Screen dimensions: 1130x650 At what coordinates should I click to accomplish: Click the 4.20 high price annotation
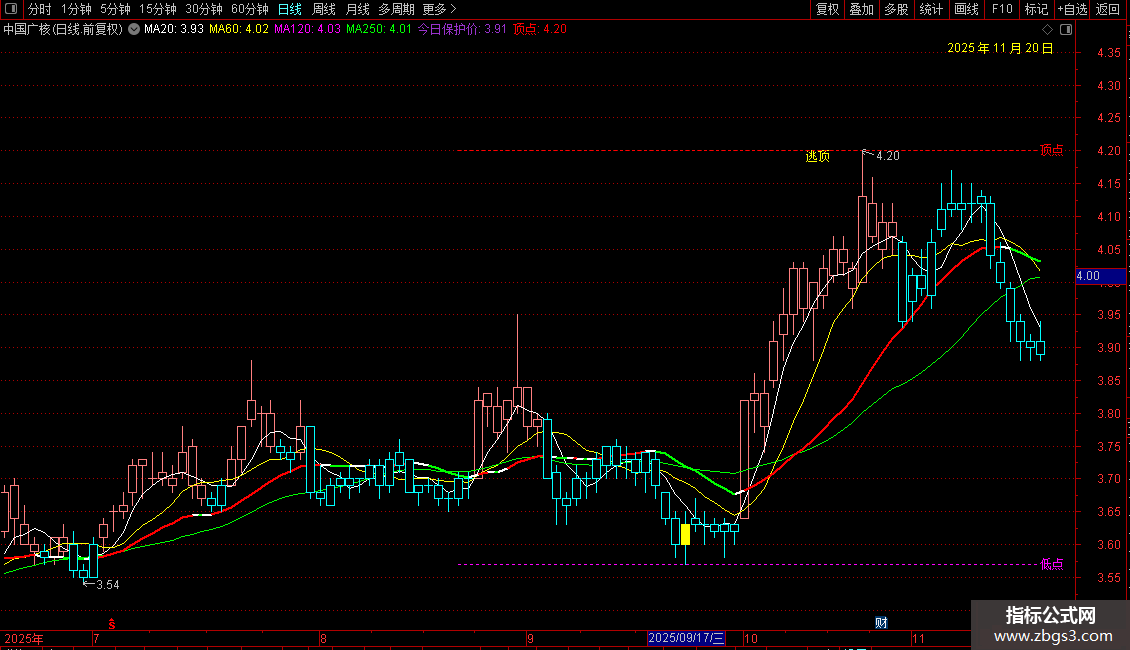tap(888, 156)
